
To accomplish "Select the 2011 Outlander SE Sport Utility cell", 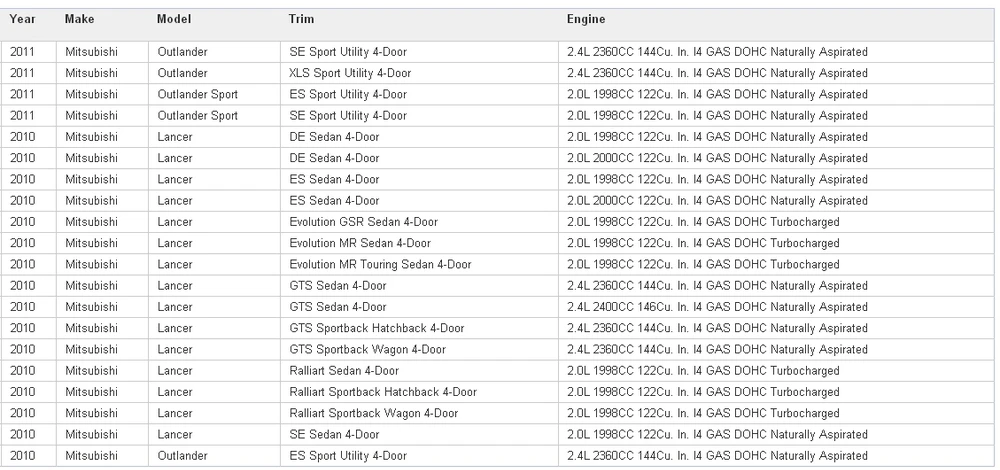I will [419, 52].
